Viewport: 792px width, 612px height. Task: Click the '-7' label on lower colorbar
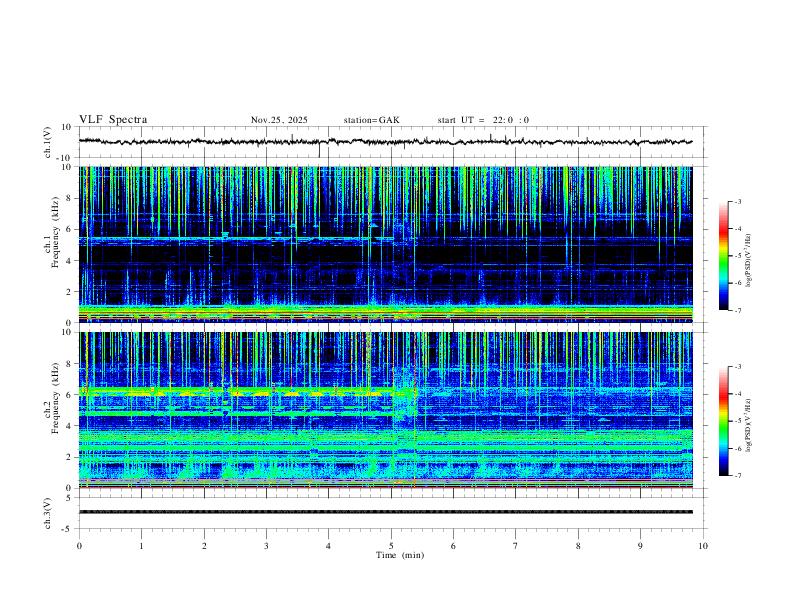[737, 476]
